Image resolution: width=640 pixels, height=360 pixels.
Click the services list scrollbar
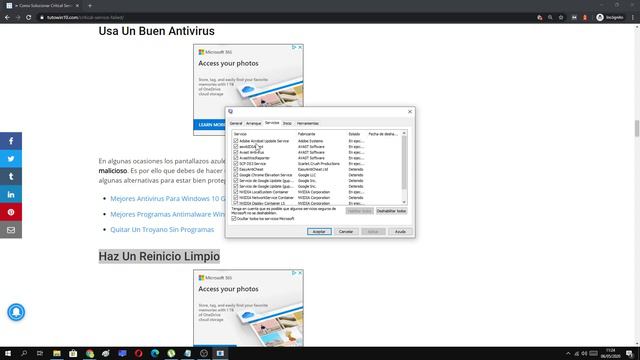(404, 162)
